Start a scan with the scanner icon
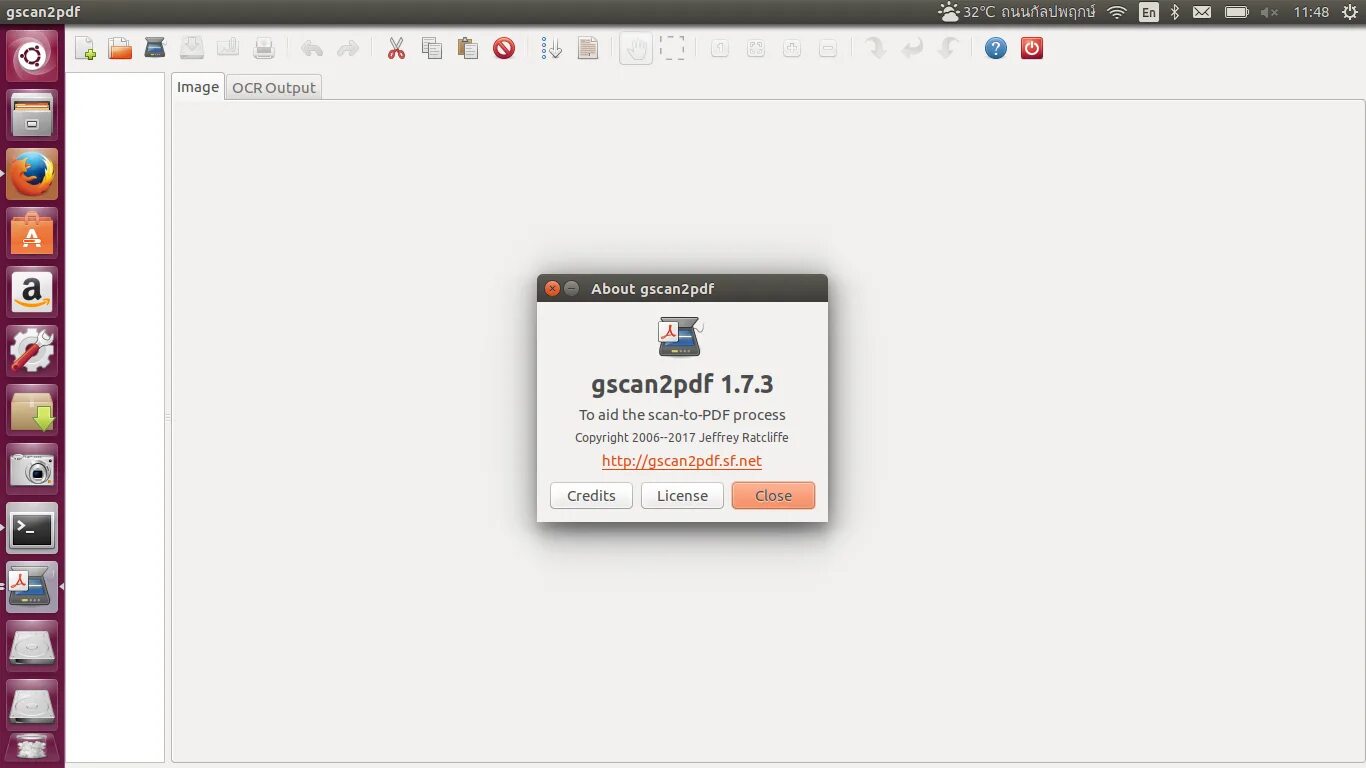 [x=155, y=47]
